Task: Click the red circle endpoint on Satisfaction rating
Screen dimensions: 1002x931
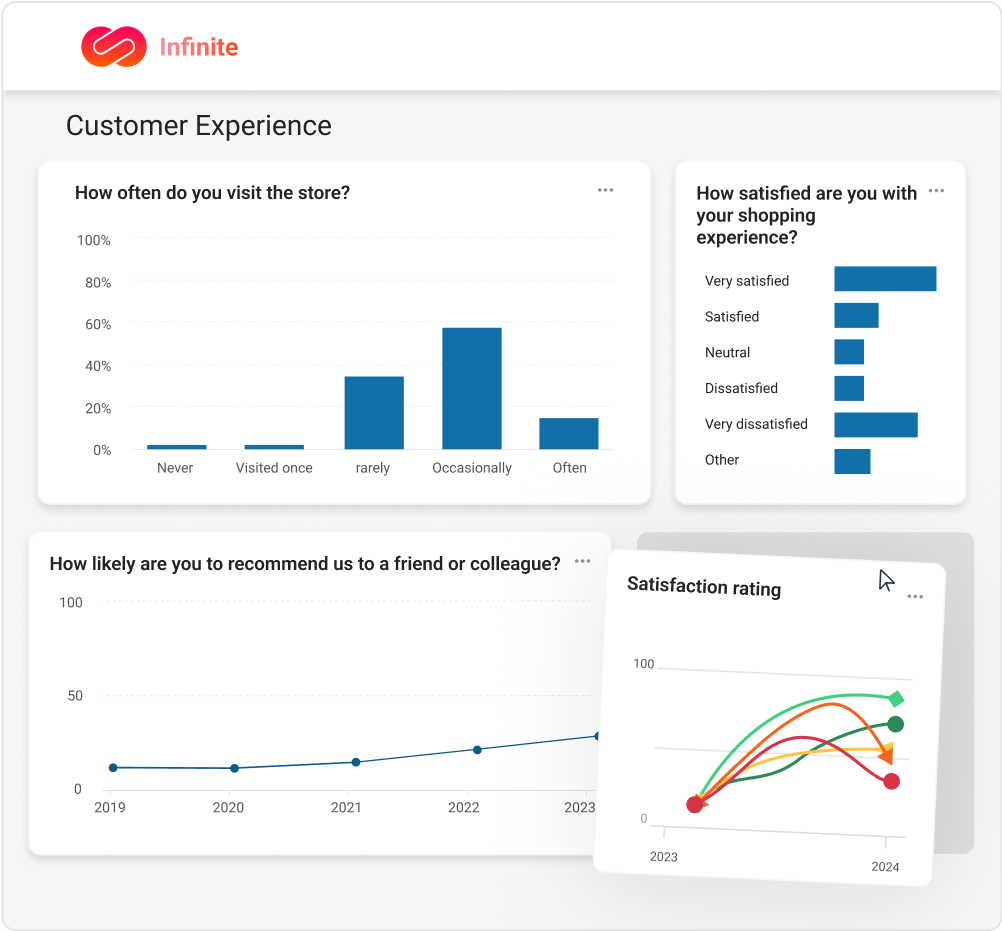Action: (x=891, y=782)
